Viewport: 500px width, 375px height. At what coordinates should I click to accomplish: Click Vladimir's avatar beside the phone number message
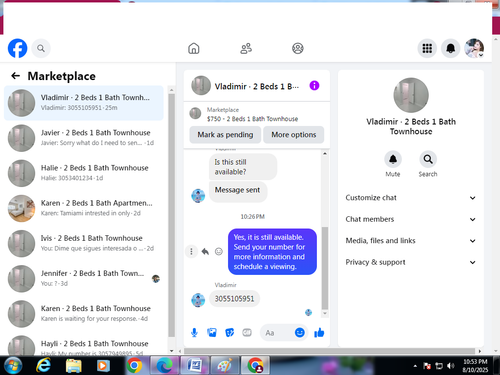(198, 300)
